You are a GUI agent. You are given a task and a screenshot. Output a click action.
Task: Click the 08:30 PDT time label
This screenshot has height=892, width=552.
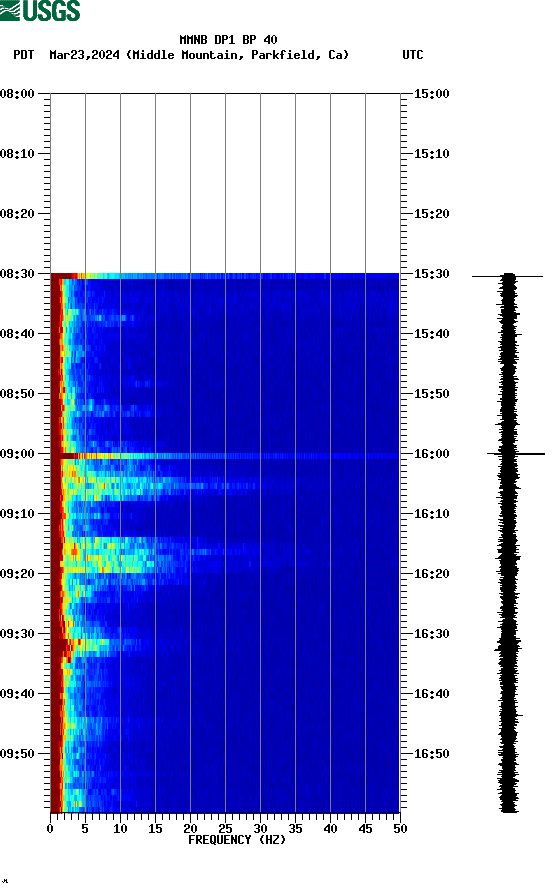tap(17, 274)
